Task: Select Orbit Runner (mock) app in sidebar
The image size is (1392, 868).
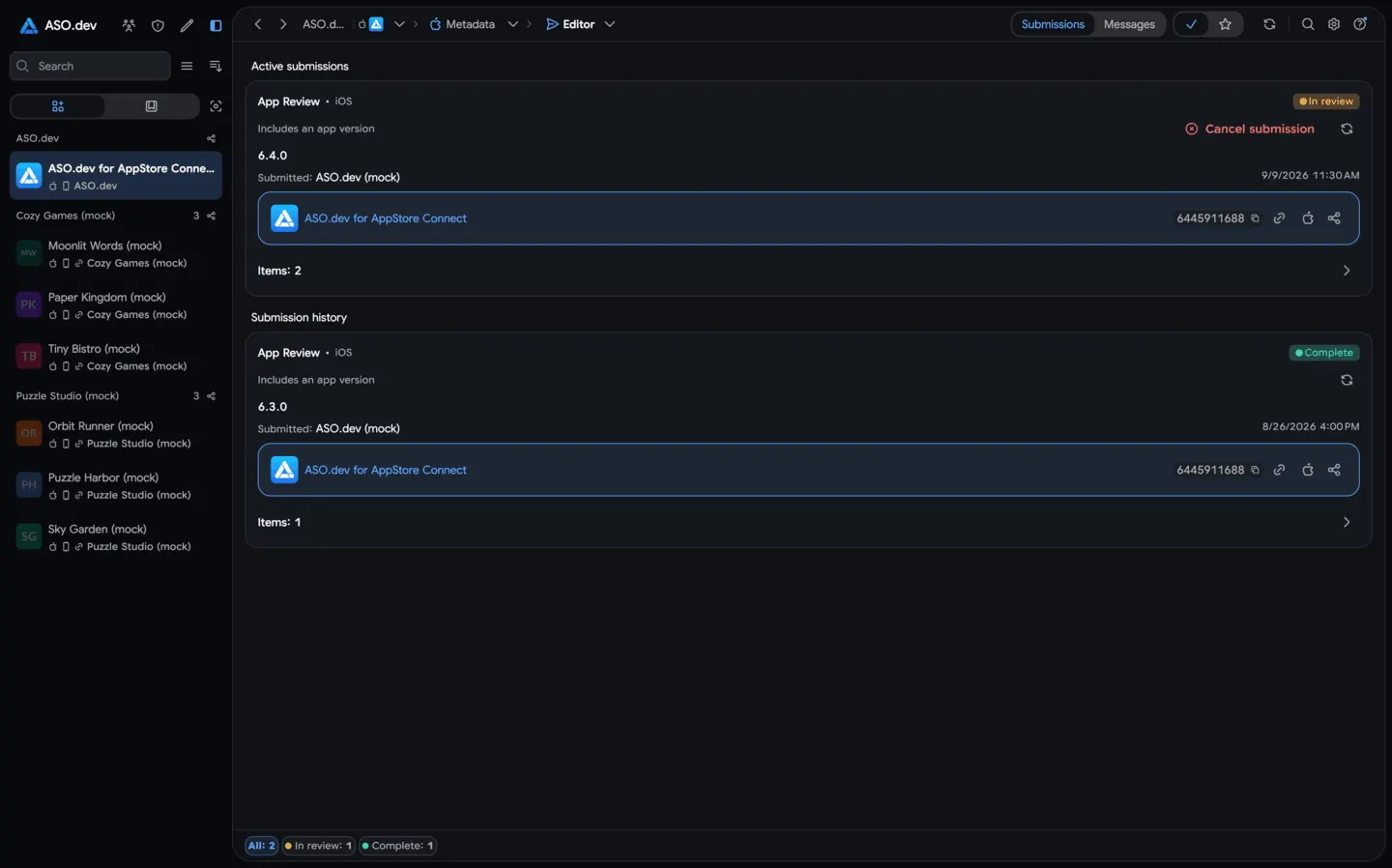Action: click(116, 434)
